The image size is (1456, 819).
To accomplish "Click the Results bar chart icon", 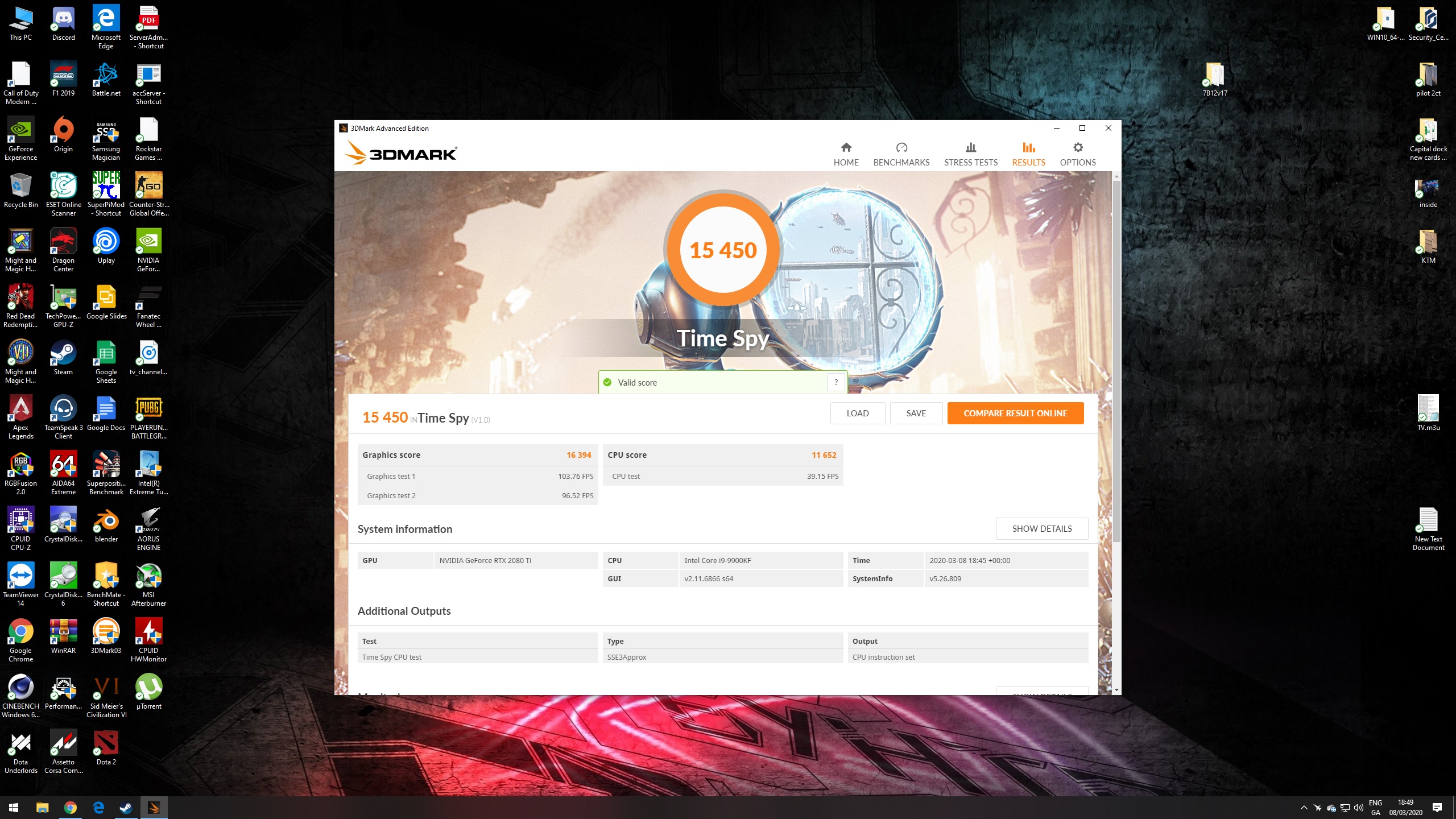I will [1028, 148].
